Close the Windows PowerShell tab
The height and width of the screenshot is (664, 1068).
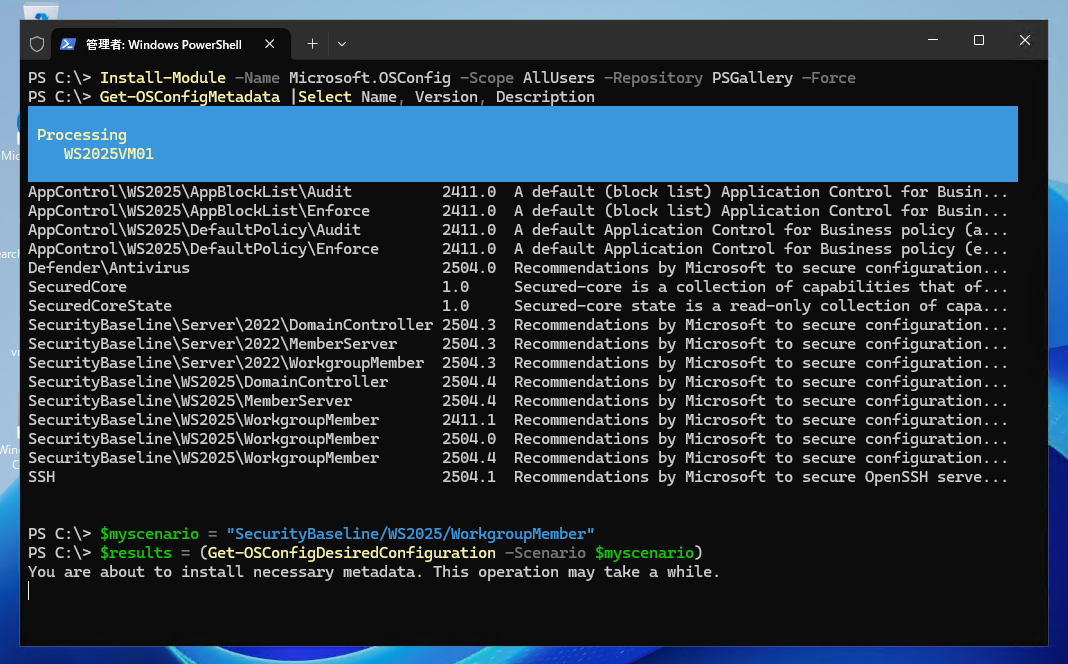pyautogui.click(x=269, y=43)
